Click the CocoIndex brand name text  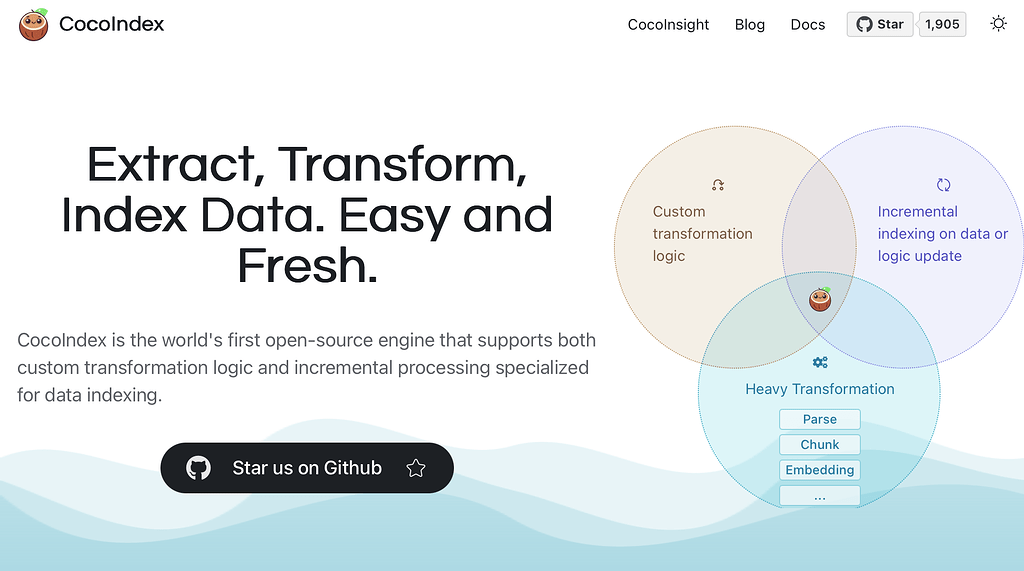[111, 24]
